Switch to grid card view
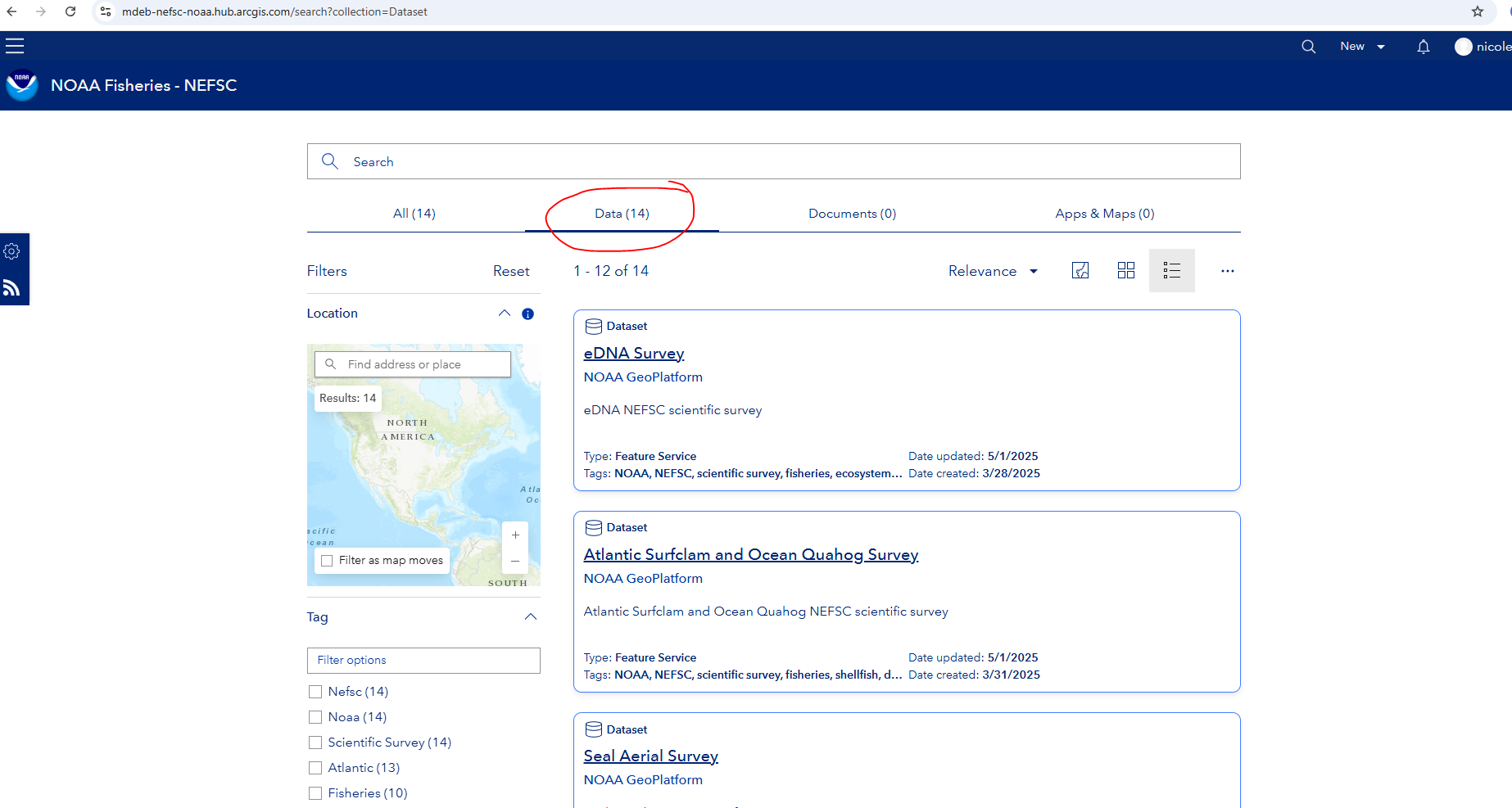Image resolution: width=1512 pixels, height=808 pixels. pos(1126,271)
